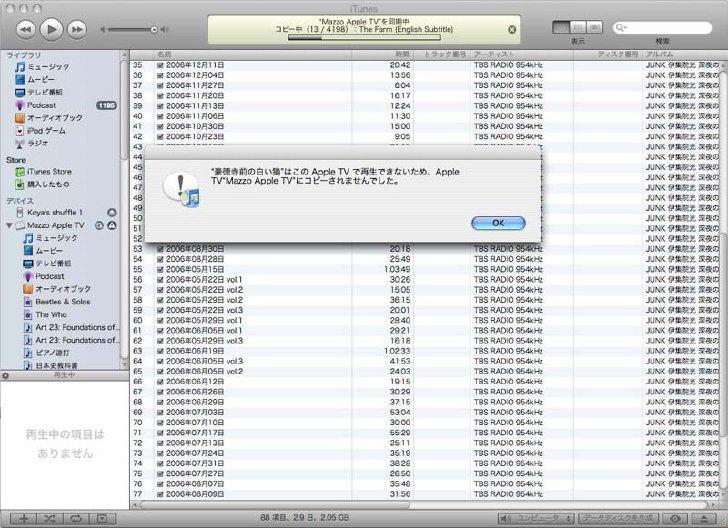
Task: Click the play button
Action: pos(51,29)
